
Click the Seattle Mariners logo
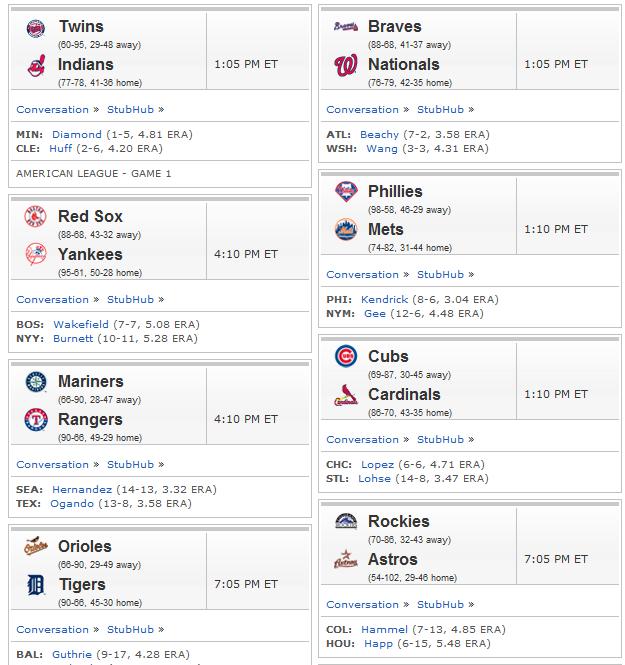click(x=36, y=382)
